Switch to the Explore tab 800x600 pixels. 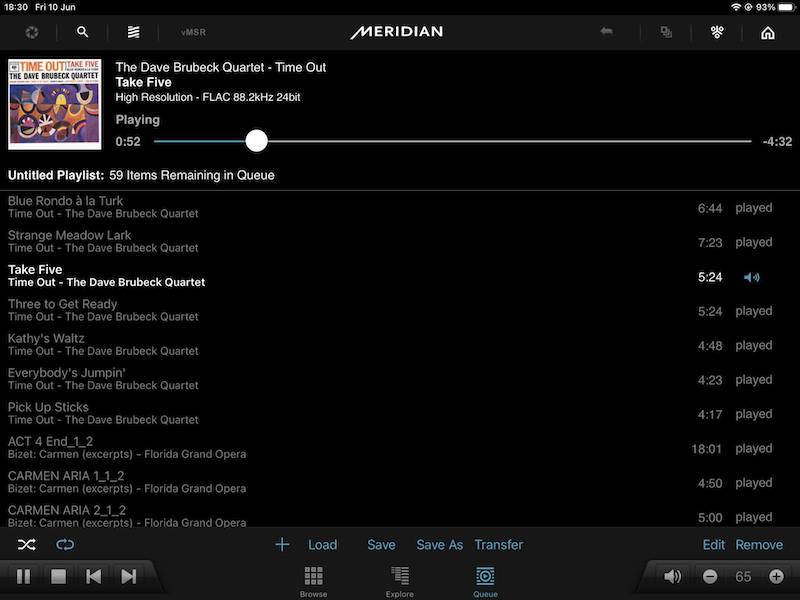click(x=399, y=582)
